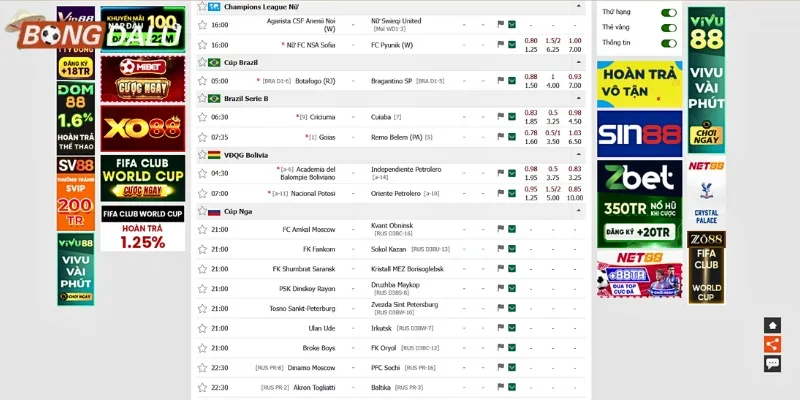Click the Zbet 350TR advertisement banner
800x400 pixels.
pos(639,207)
